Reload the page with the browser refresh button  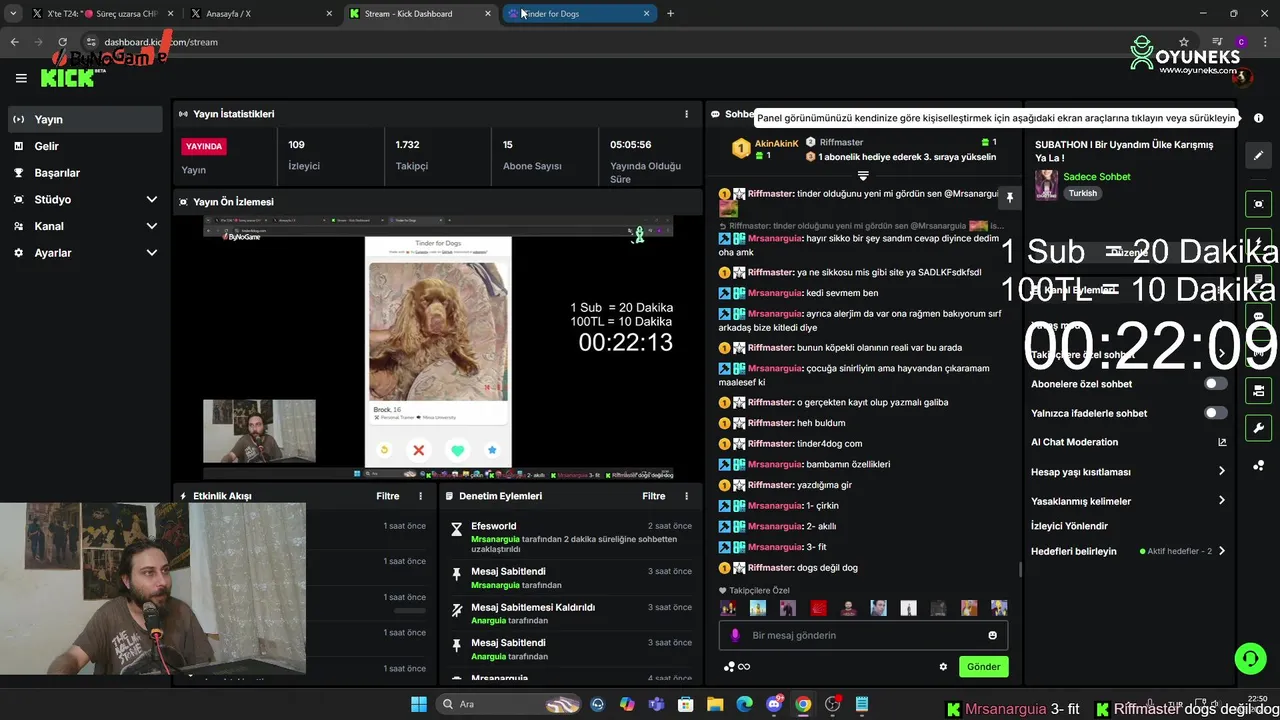coord(63,42)
